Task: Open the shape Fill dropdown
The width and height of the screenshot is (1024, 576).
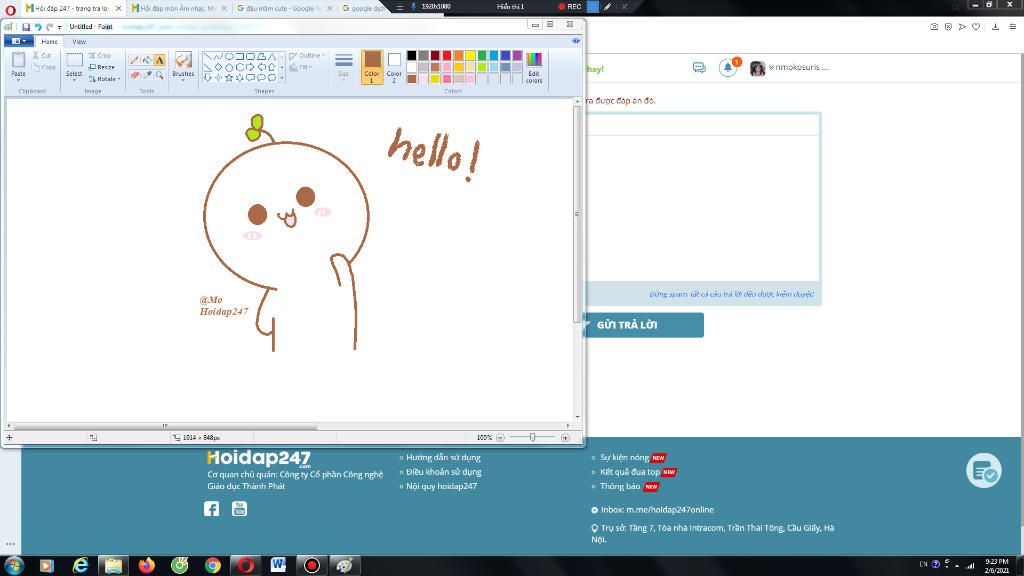Action: (x=300, y=67)
